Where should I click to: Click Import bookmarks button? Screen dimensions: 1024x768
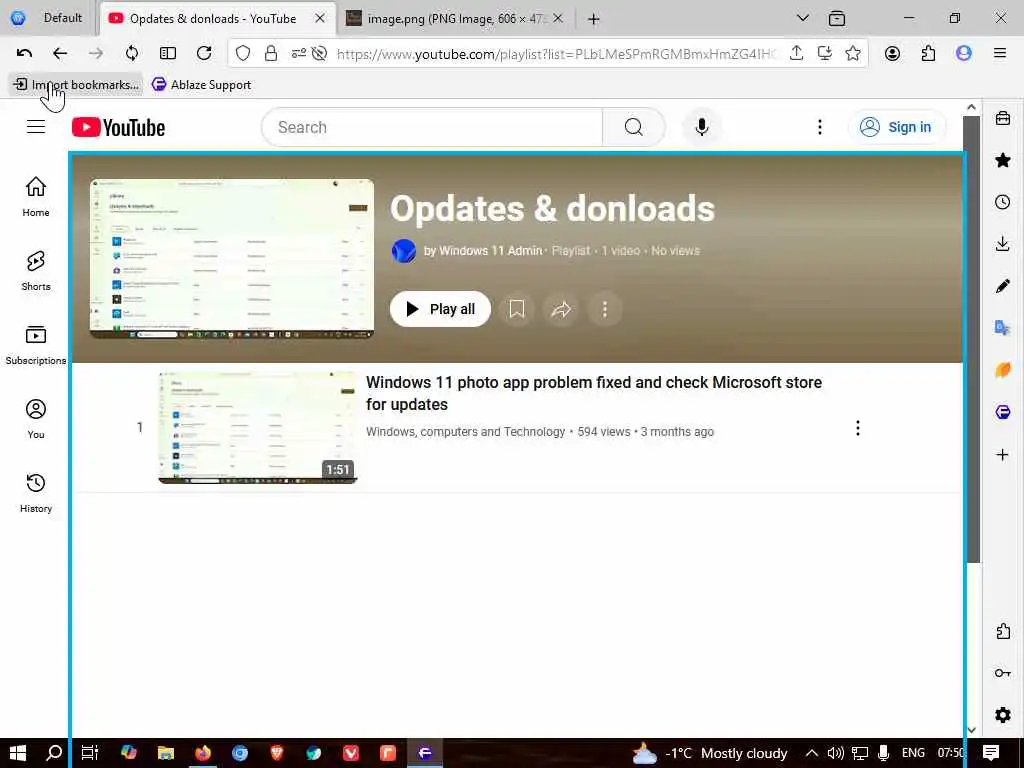point(76,84)
